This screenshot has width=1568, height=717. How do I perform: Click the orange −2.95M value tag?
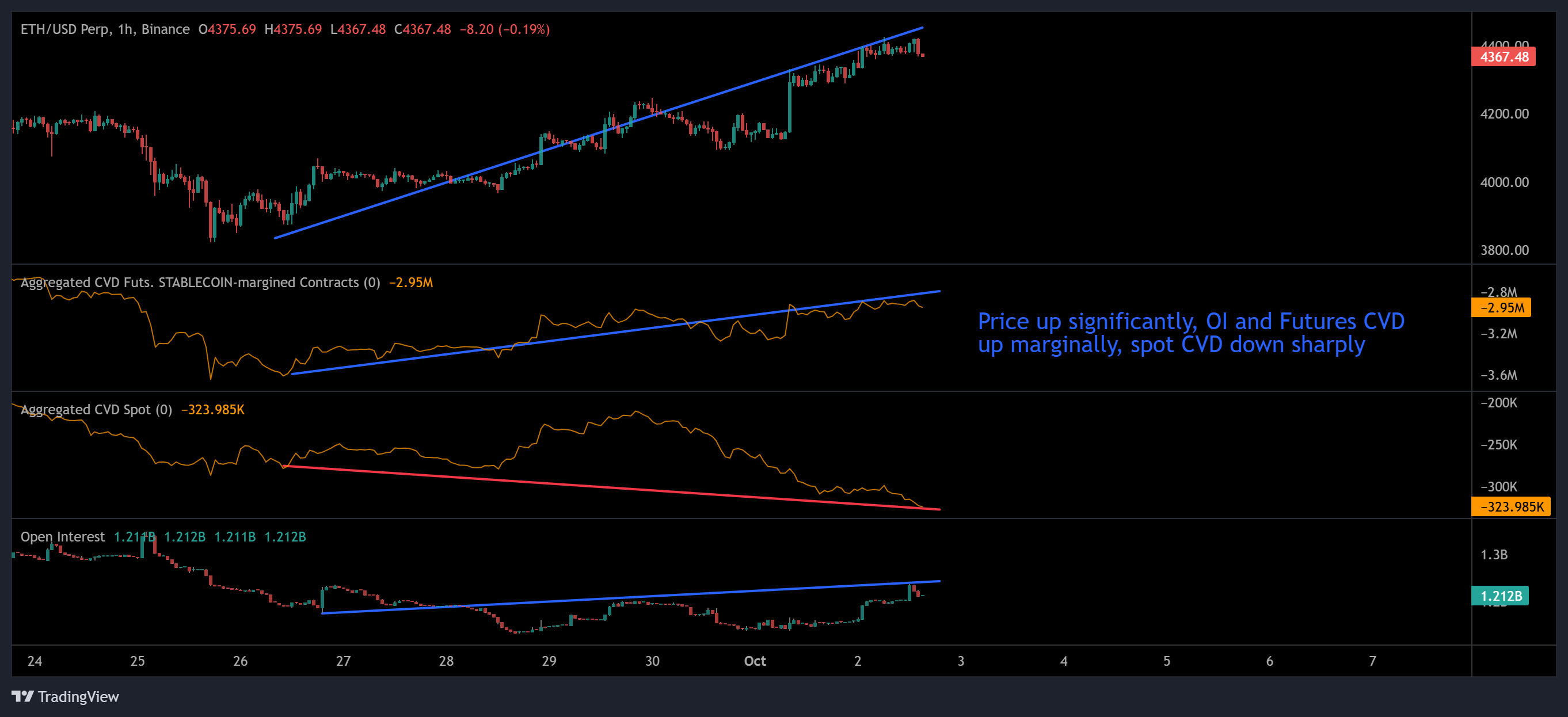coord(1501,308)
